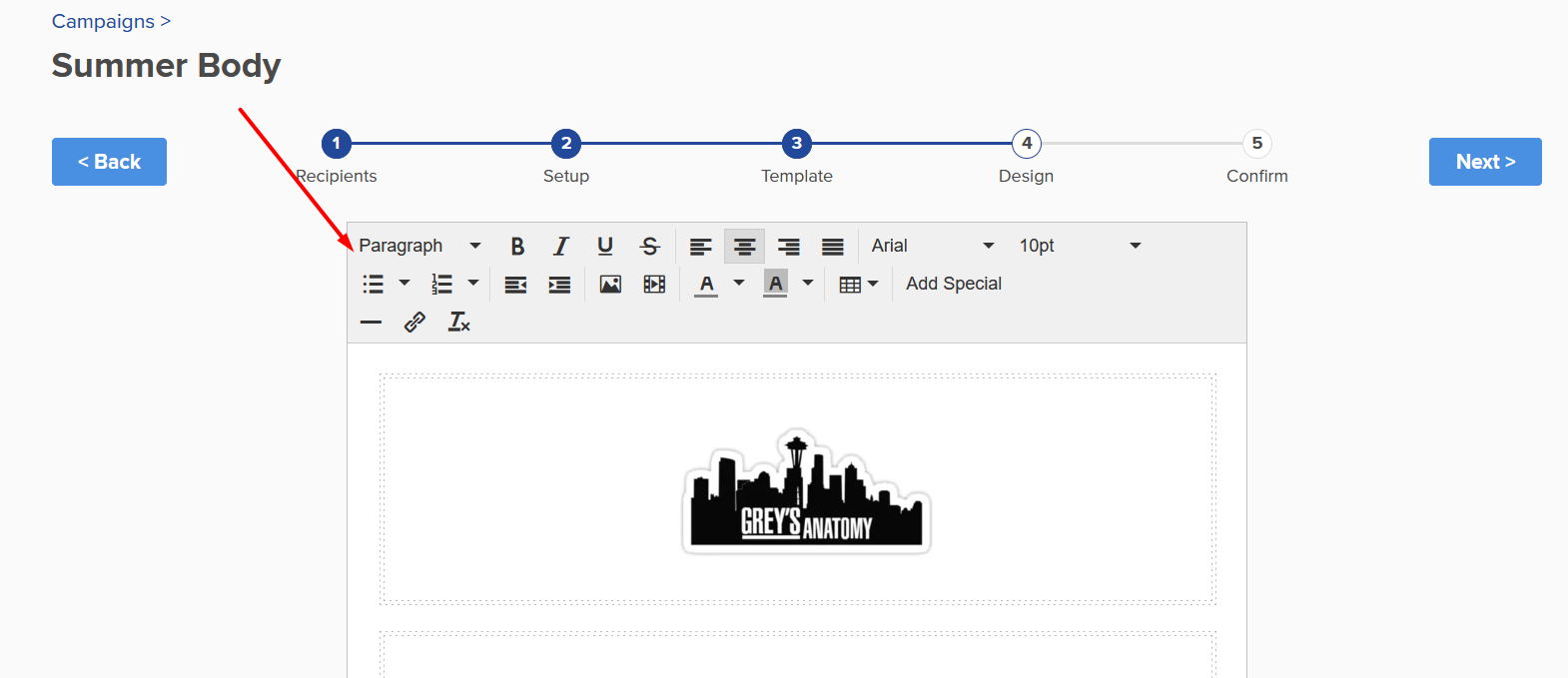Increase paragraph indent
Image resolution: width=1568 pixels, height=678 pixels.
tap(559, 285)
